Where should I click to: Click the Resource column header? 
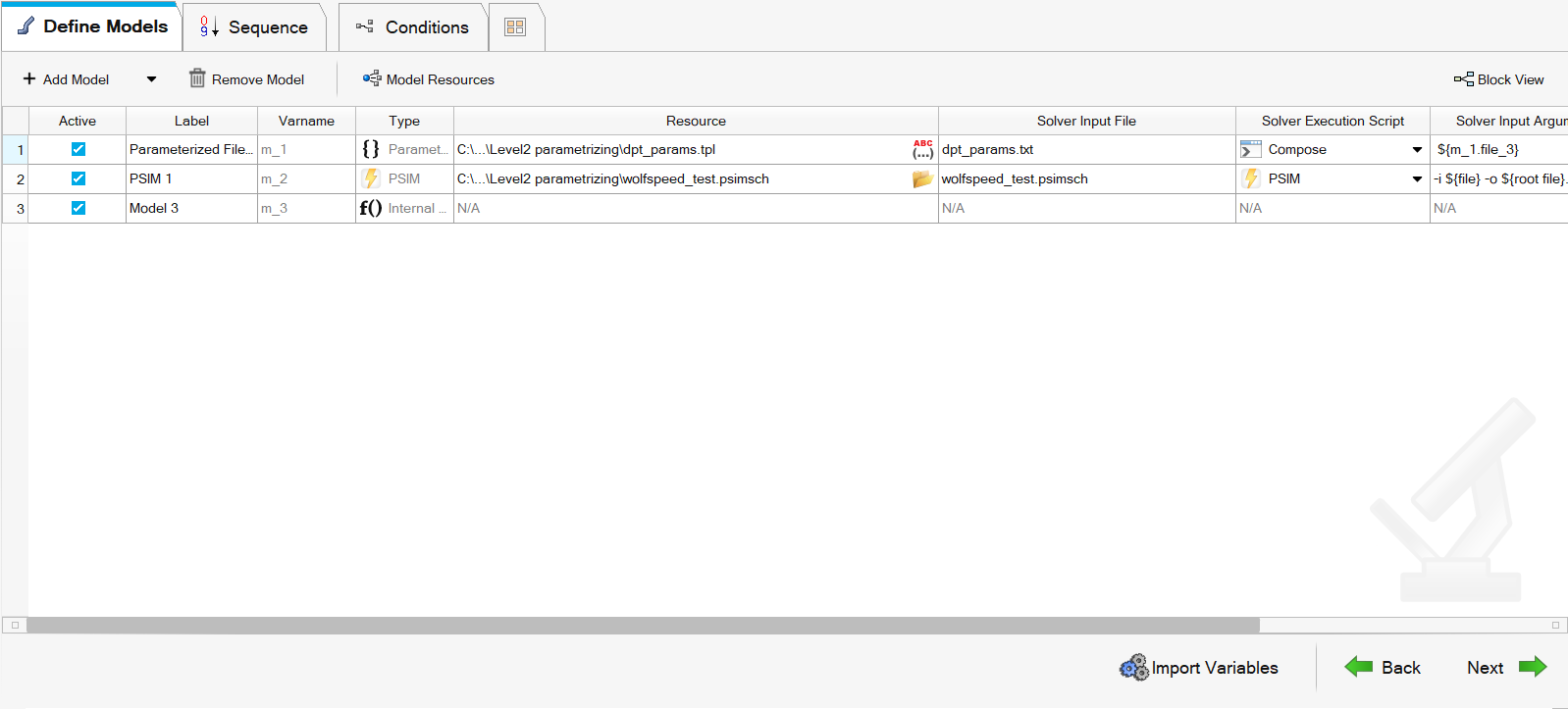696,121
